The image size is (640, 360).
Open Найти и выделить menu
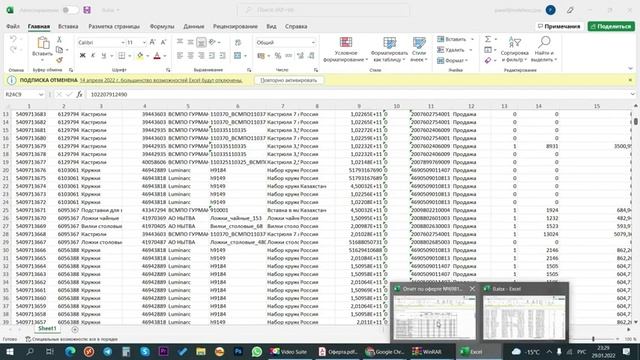coord(544,50)
